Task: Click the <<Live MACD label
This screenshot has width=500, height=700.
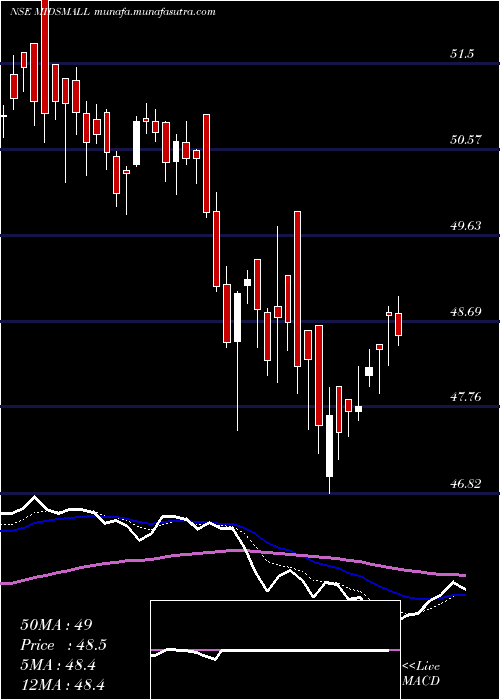Action: 421,674
